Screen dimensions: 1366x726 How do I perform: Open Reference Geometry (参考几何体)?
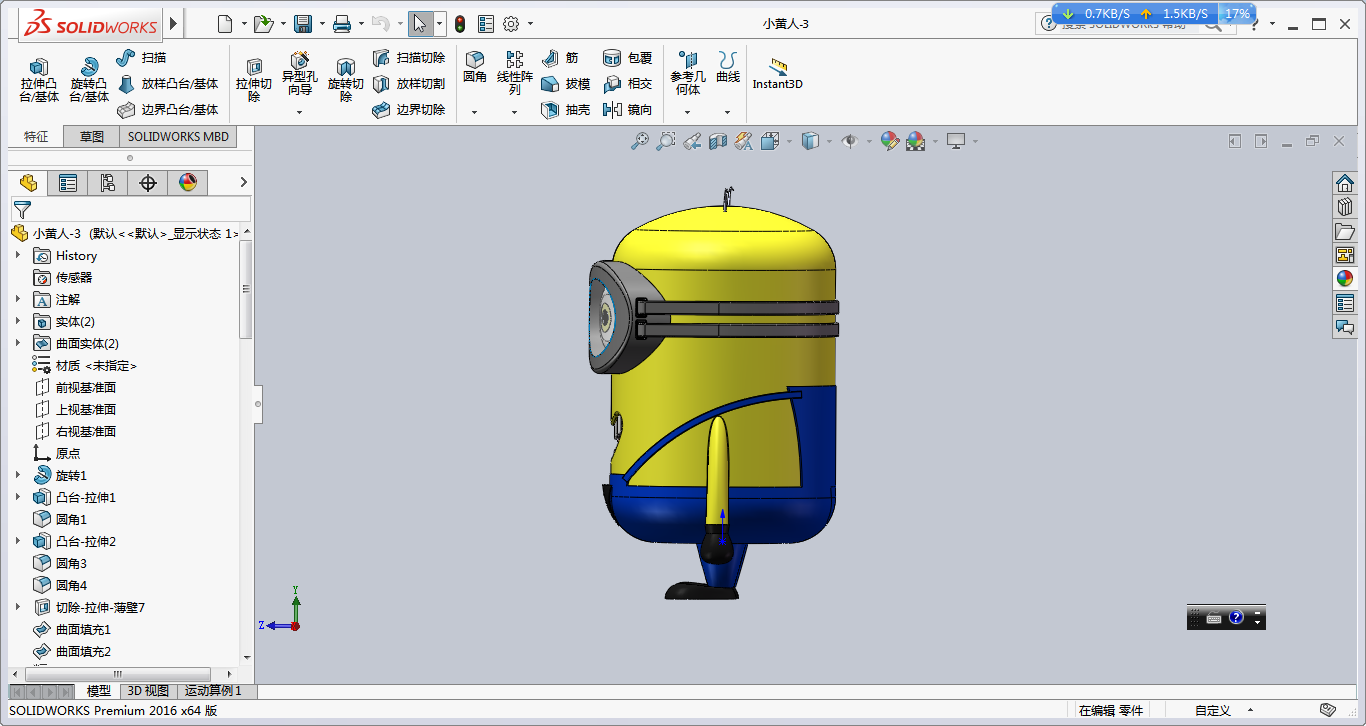tap(688, 73)
